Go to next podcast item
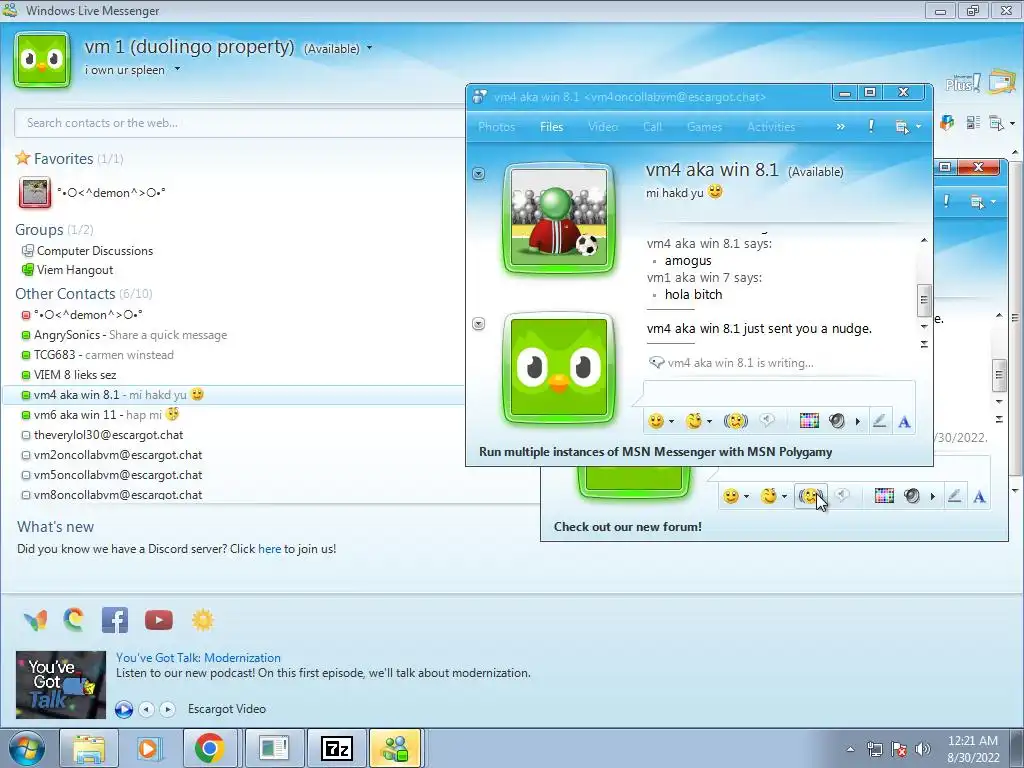The image size is (1024, 768). [x=167, y=709]
